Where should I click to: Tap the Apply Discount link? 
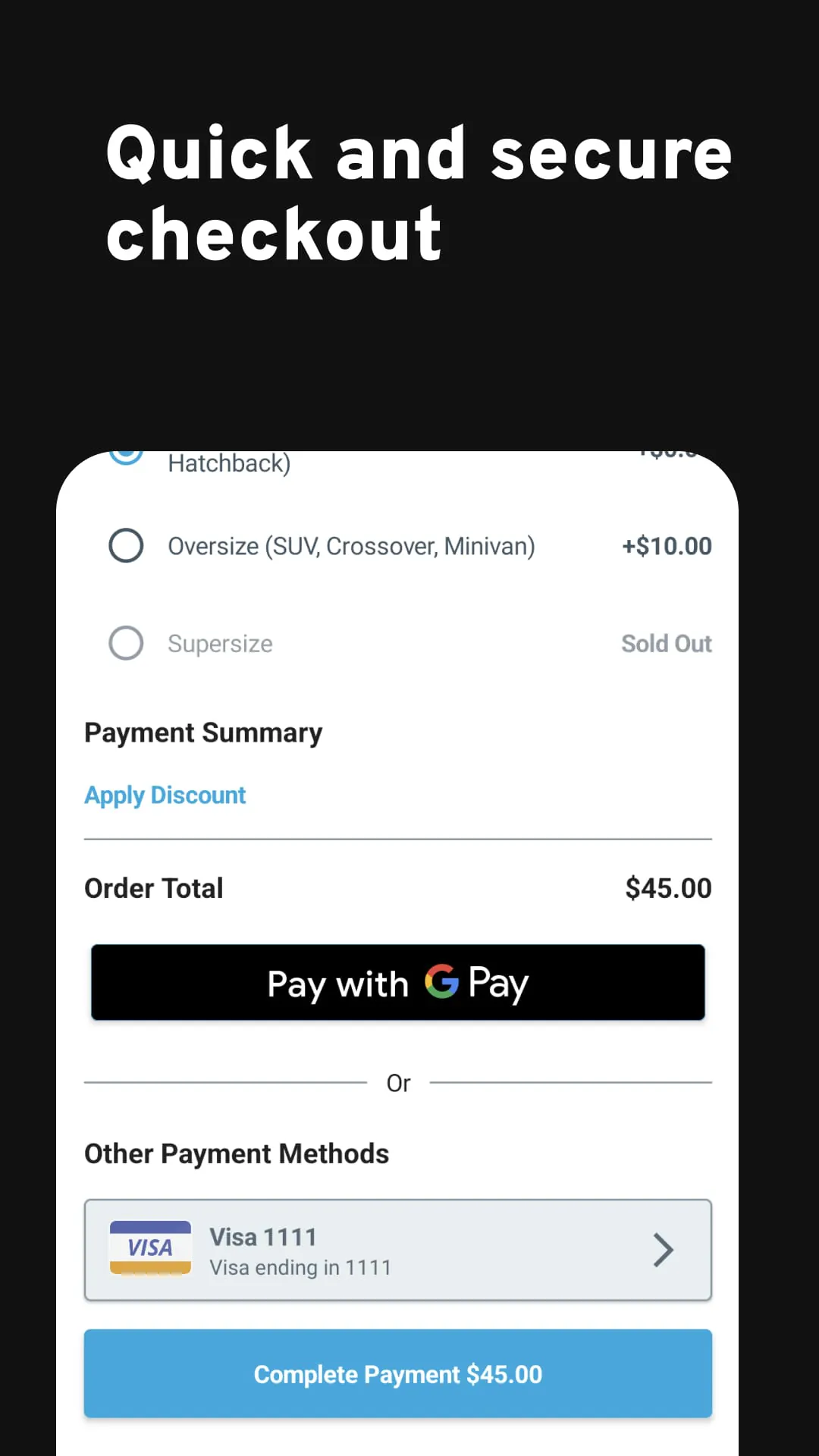165,795
